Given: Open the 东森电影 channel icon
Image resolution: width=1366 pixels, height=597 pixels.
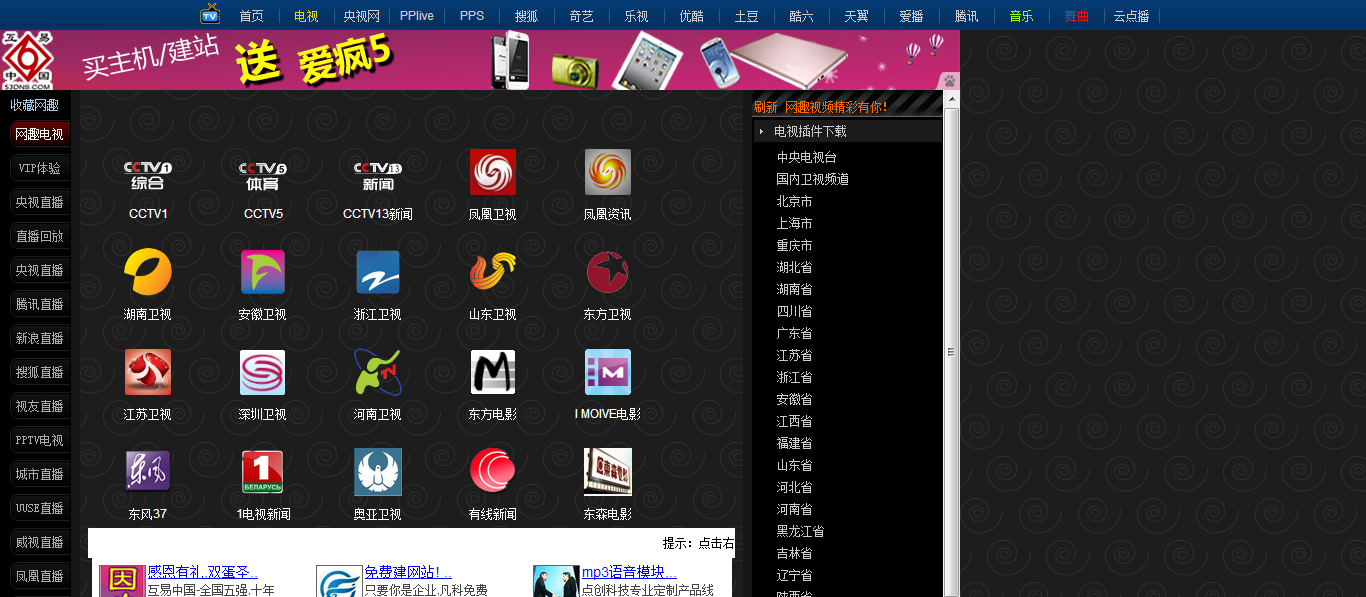Looking at the screenshot, I should click(608, 472).
